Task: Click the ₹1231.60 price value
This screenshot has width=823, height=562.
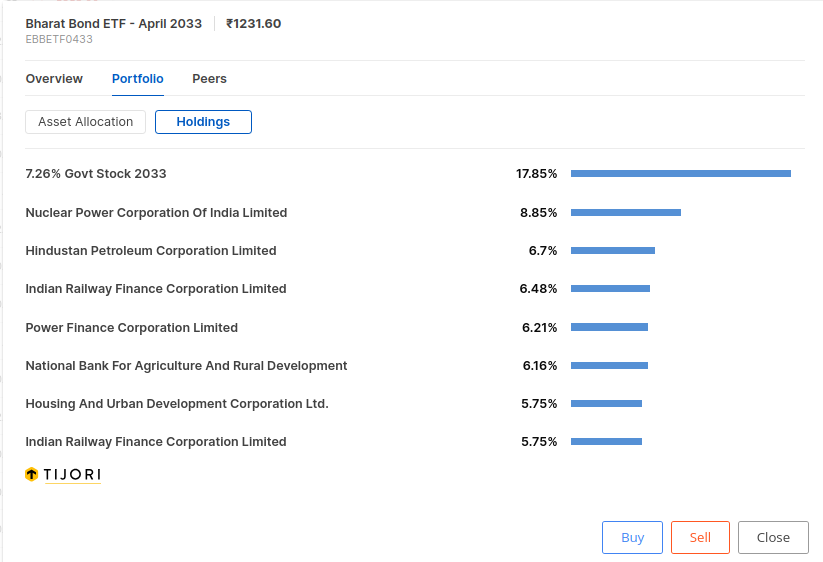Action: pyautogui.click(x=254, y=24)
